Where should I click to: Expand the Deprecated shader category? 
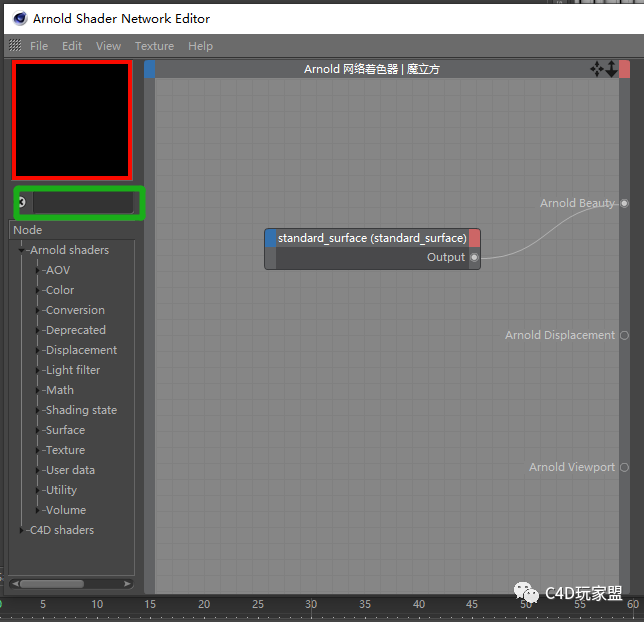click(x=37, y=330)
